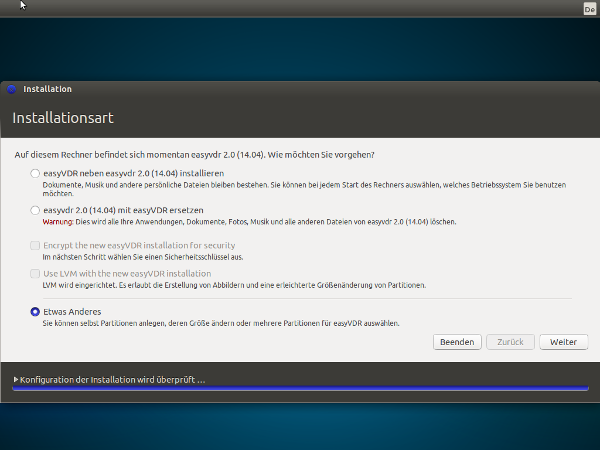This screenshot has height=450, width=600.
Task: Expand the 'Konfiguration der Installation' details triangle
Action: (16, 380)
